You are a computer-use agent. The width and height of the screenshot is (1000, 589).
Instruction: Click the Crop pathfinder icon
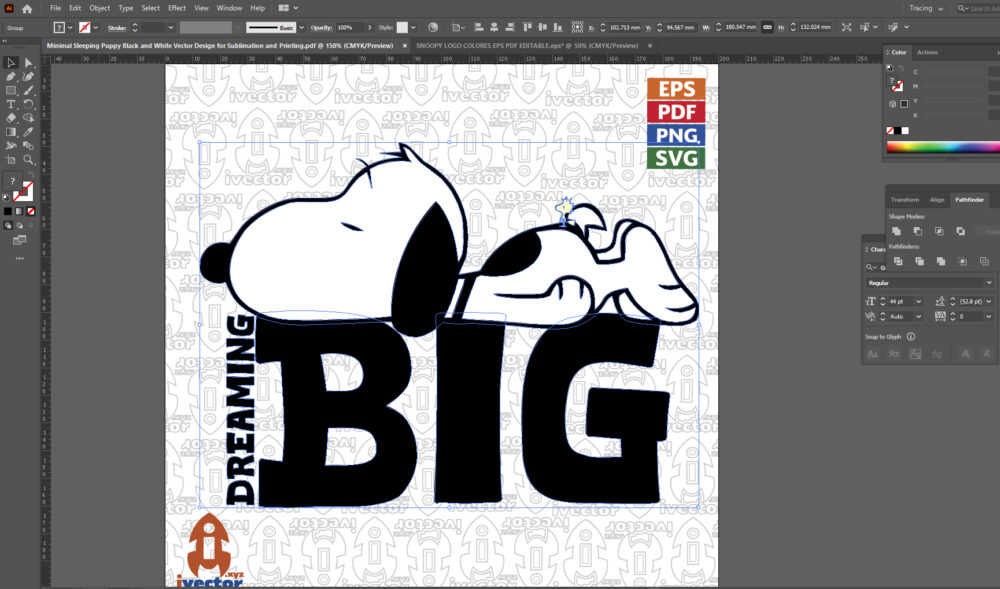tap(962, 261)
